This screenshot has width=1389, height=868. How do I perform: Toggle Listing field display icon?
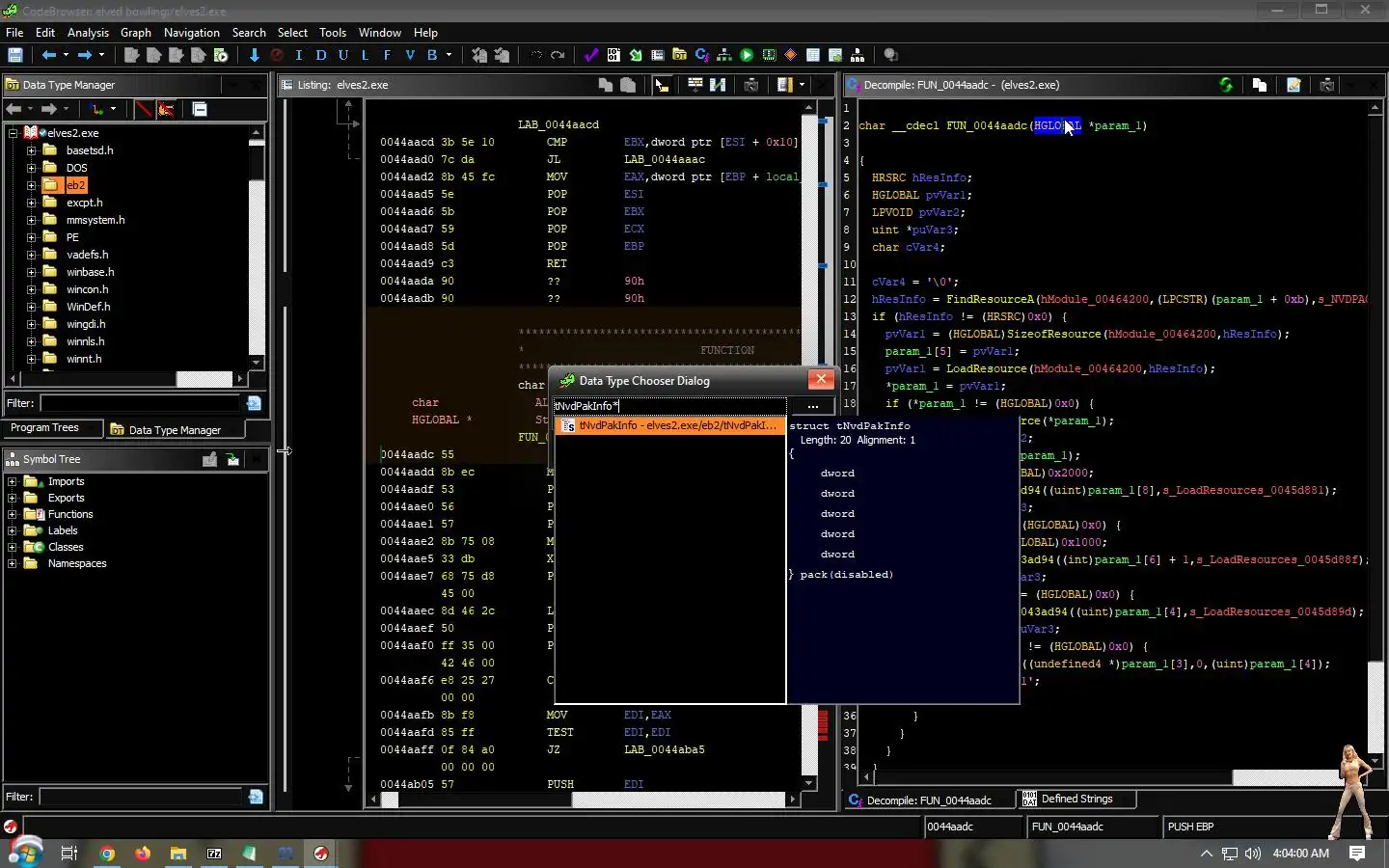click(785, 85)
